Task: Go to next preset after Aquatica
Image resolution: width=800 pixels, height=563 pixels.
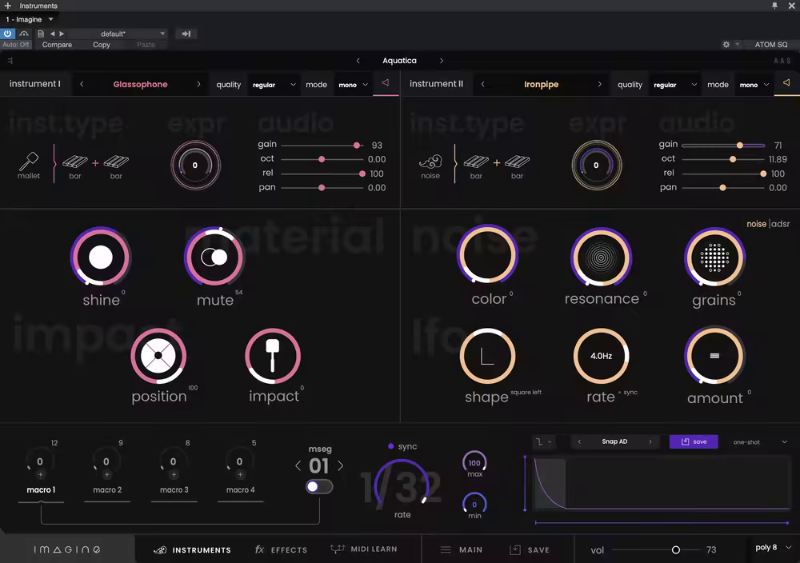Action: click(x=442, y=61)
